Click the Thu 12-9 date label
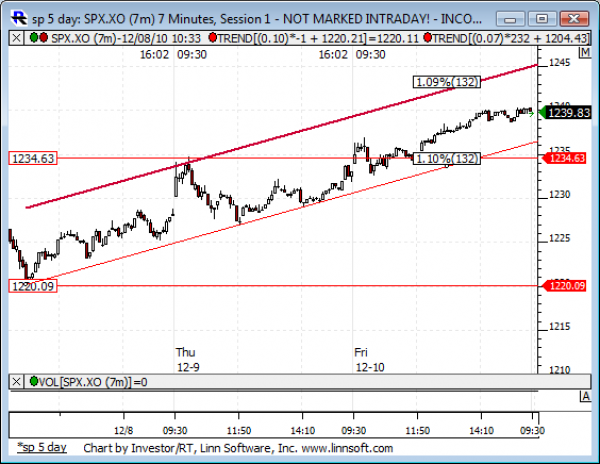This screenshot has width=600, height=464. 188,360
